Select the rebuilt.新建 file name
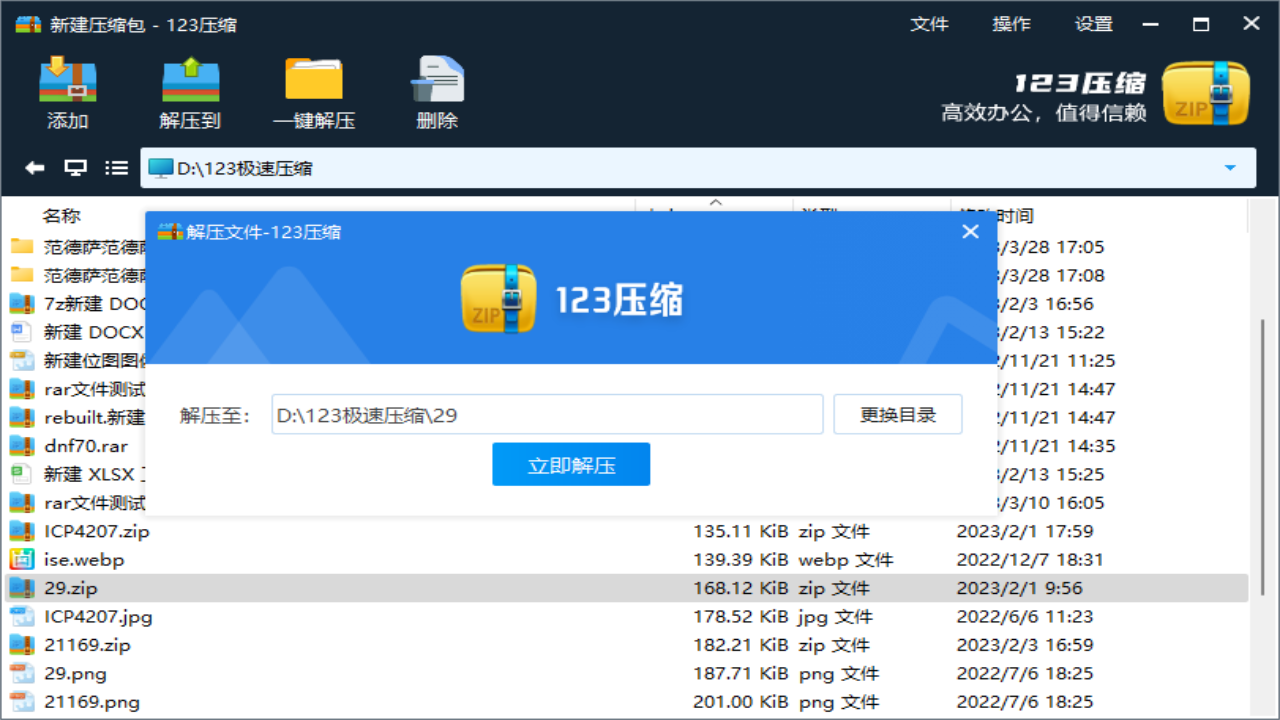Viewport: 1280px width, 720px height. click(94, 417)
